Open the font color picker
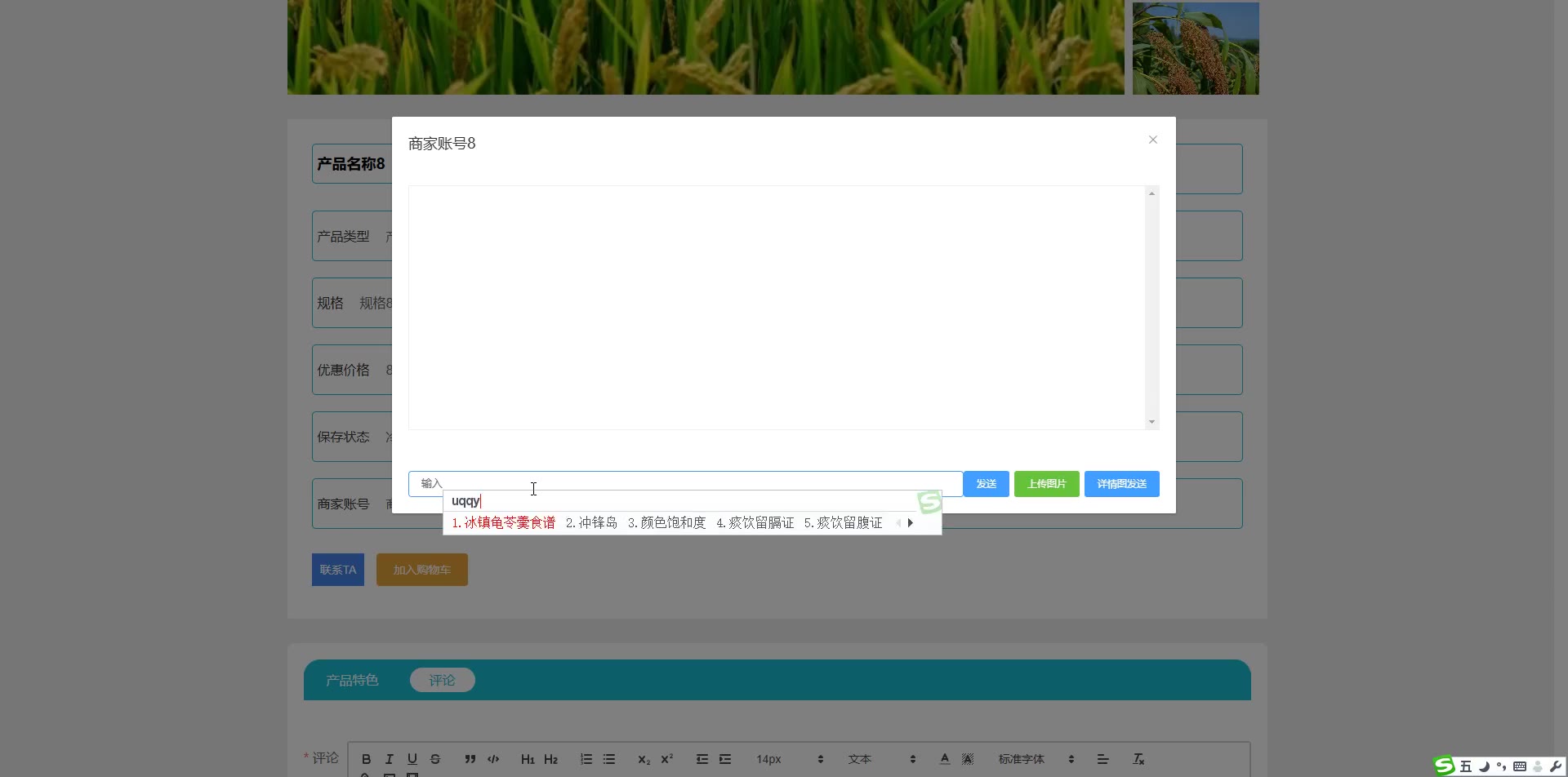 click(x=945, y=759)
